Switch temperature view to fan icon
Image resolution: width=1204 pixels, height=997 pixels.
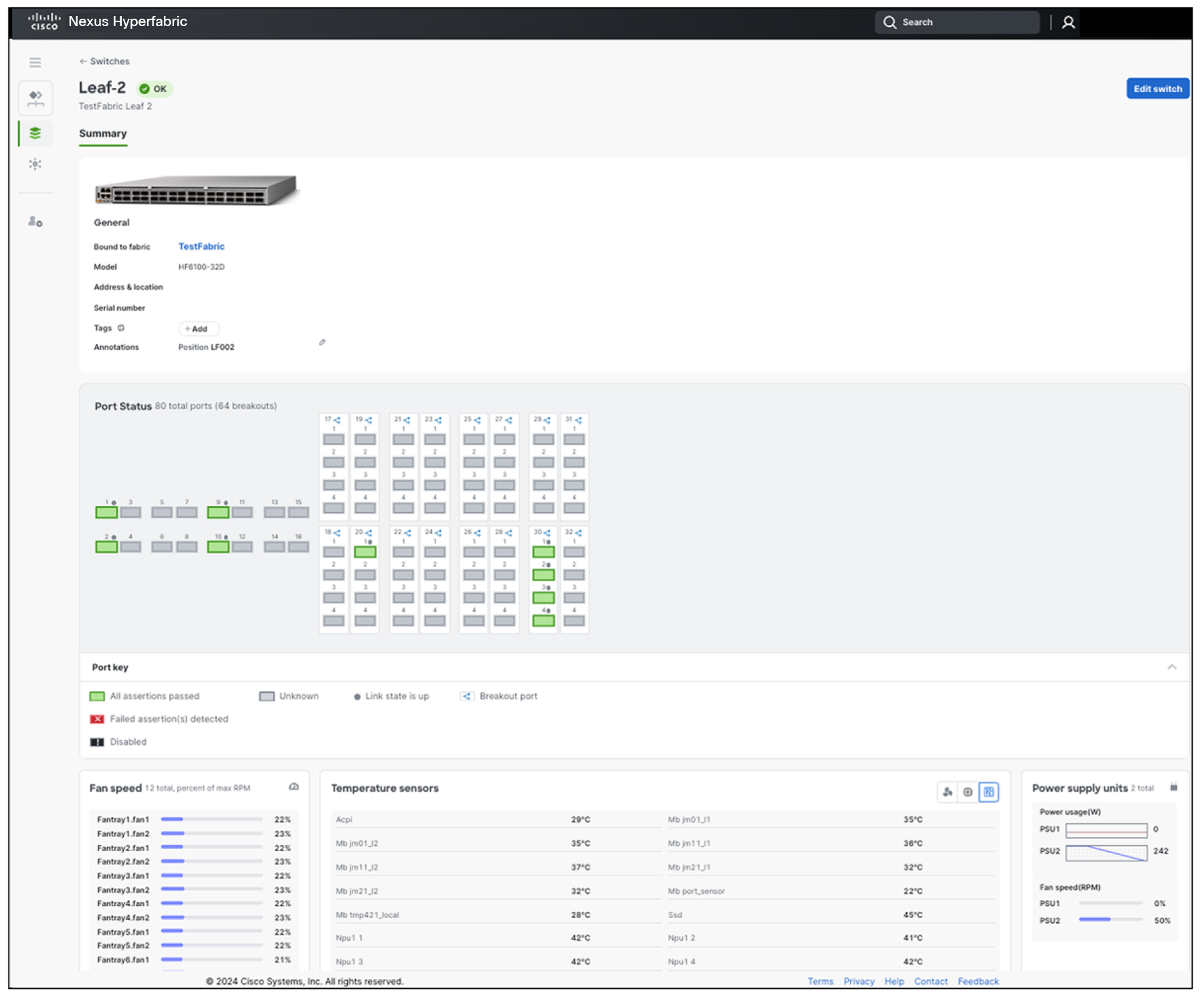947,792
